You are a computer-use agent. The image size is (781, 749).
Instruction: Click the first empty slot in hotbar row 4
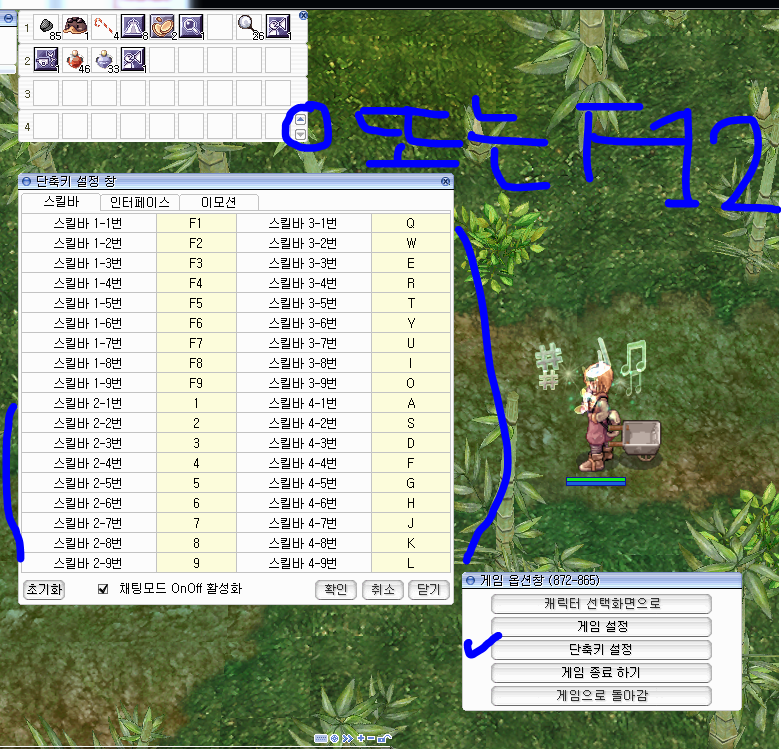coord(46,126)
